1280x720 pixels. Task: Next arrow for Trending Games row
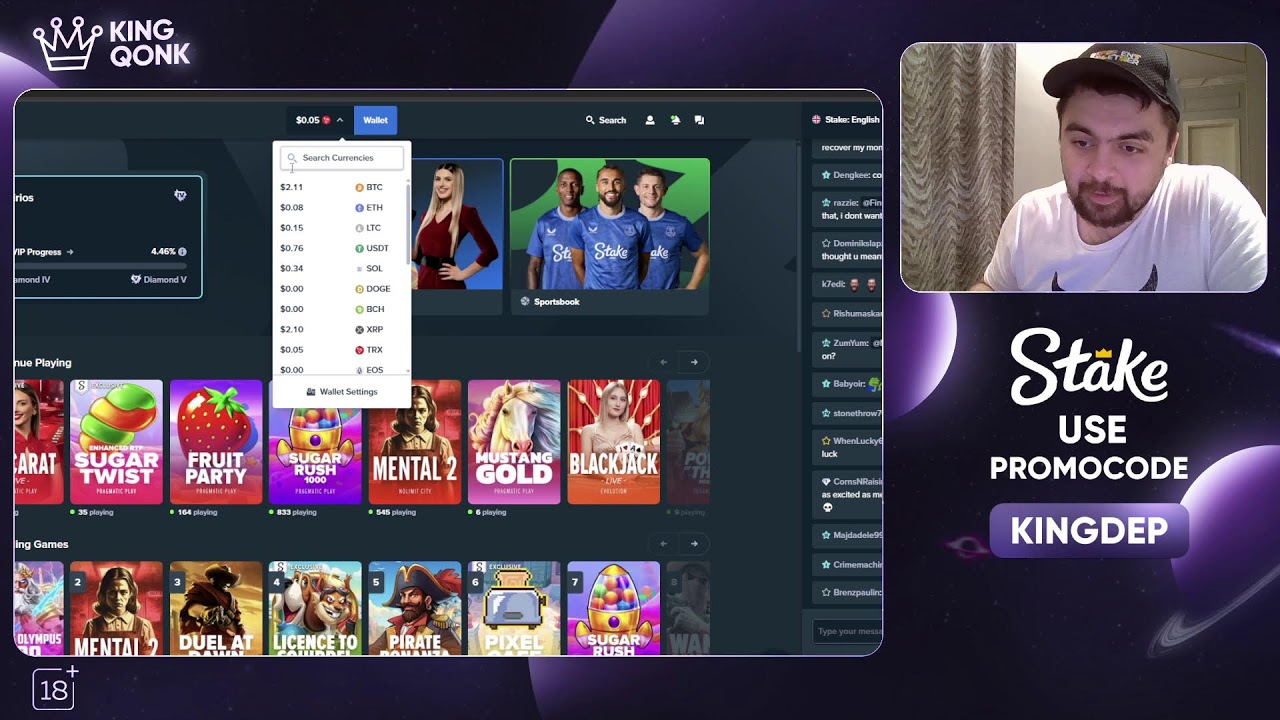coord(694,543)
